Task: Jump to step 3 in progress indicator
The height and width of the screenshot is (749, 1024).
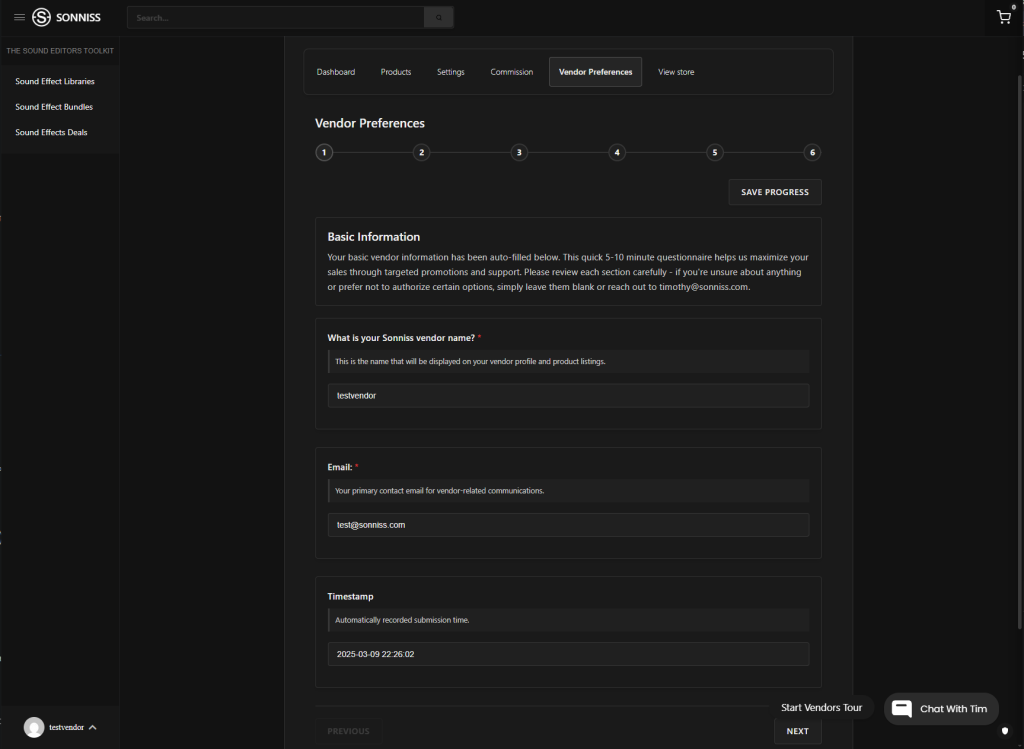Action: click(519, 153)
